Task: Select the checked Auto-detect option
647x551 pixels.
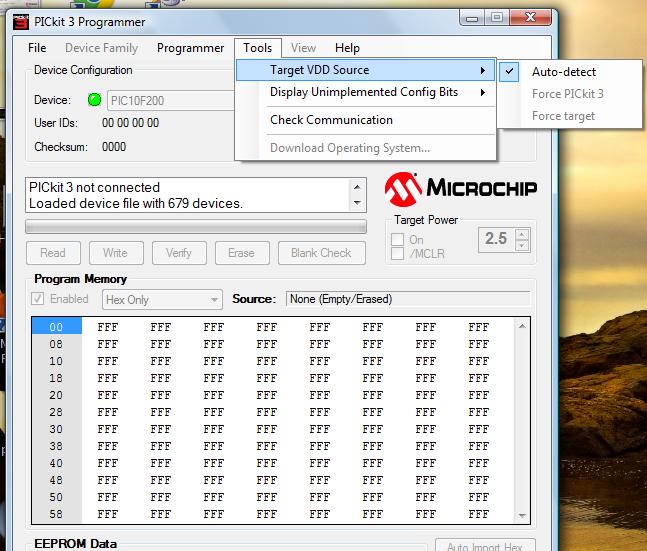Action: [570, 72]
